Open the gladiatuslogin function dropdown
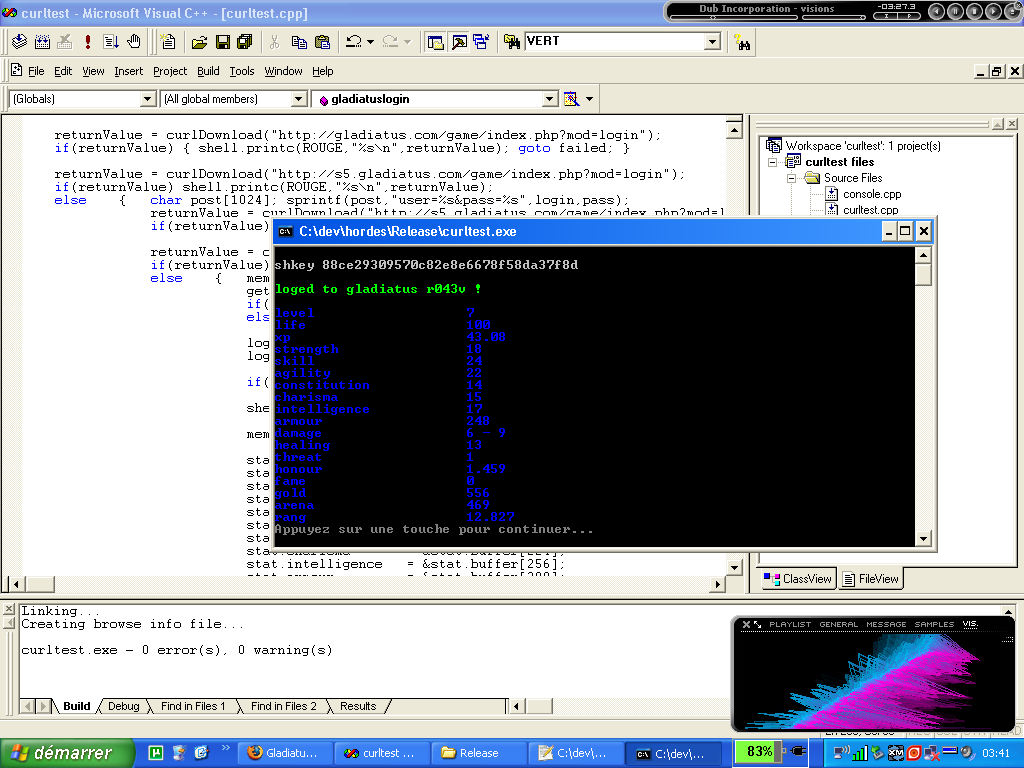1024x768 pixels. [549, 99]
